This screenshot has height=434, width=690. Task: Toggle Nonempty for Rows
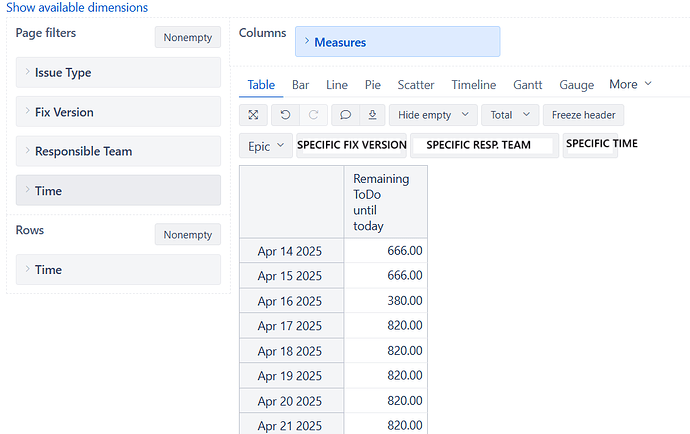pos(187,234)
